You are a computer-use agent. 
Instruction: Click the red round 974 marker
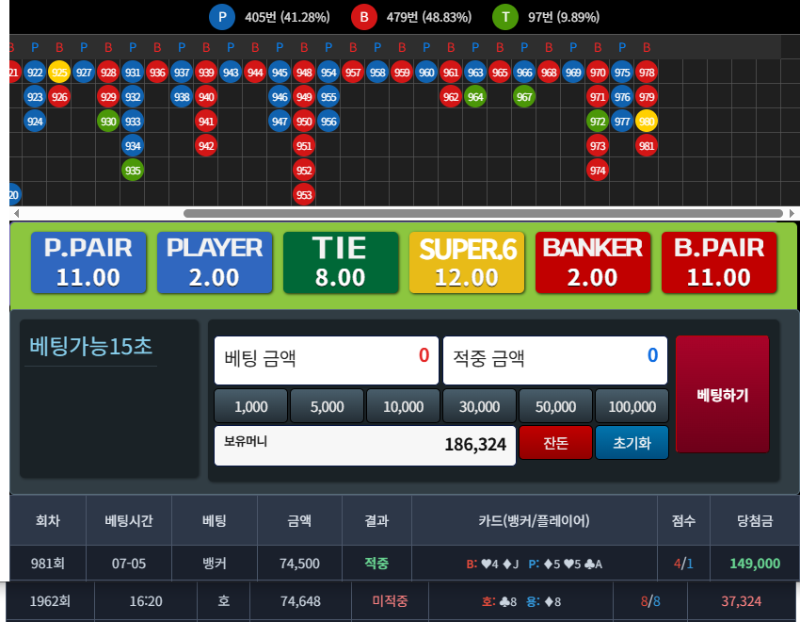click(597, 170)
